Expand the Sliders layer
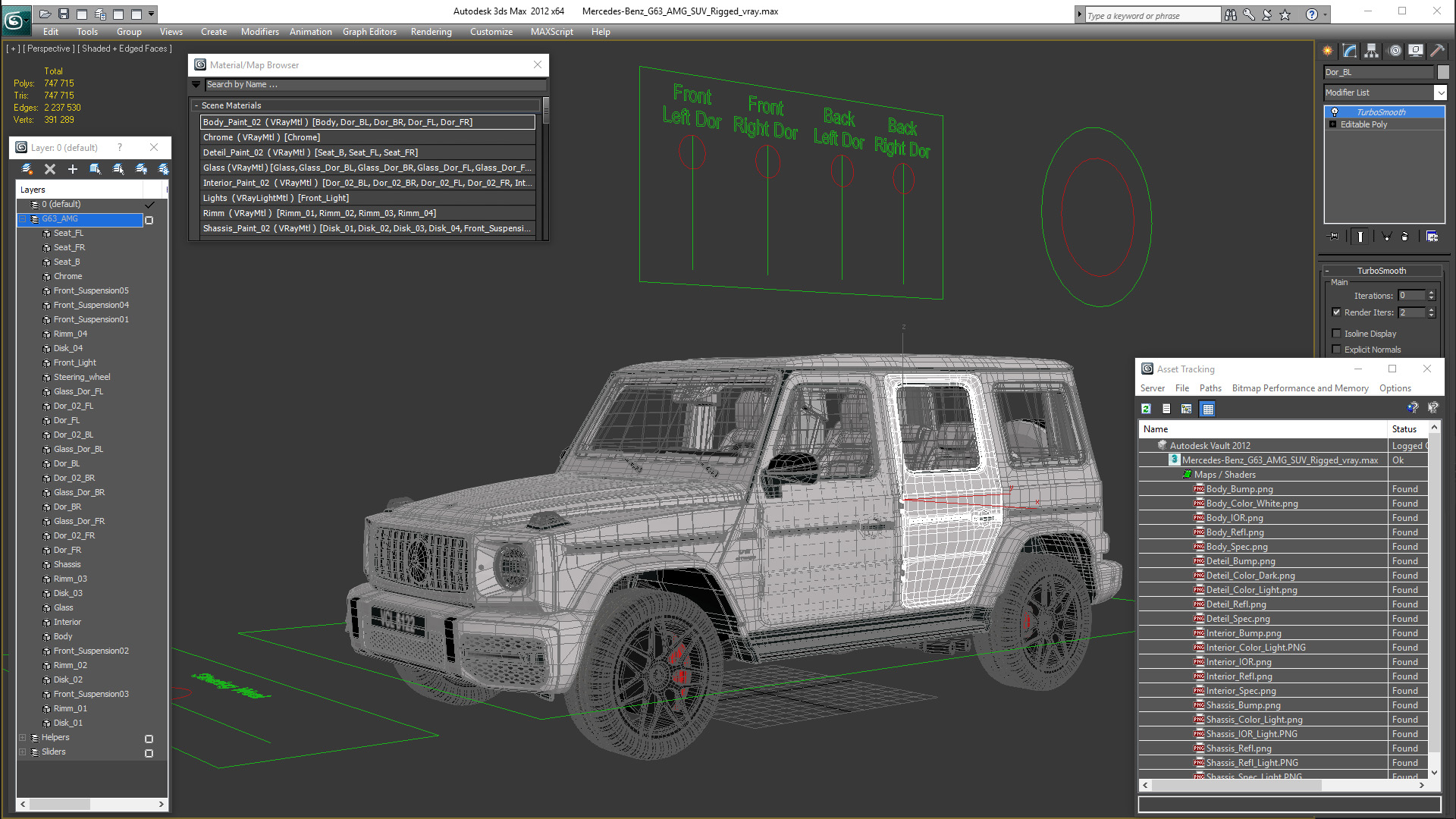This screenshot has height=819, width=1456. pos(23,752)
